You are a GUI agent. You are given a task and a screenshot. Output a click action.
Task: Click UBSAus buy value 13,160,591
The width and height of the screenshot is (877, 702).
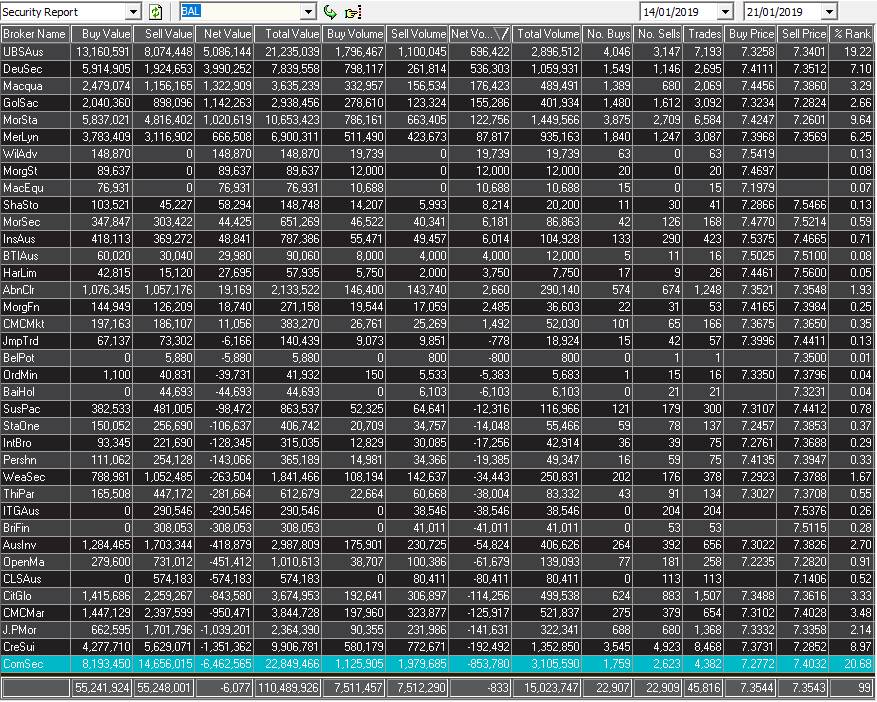point(103,52)
